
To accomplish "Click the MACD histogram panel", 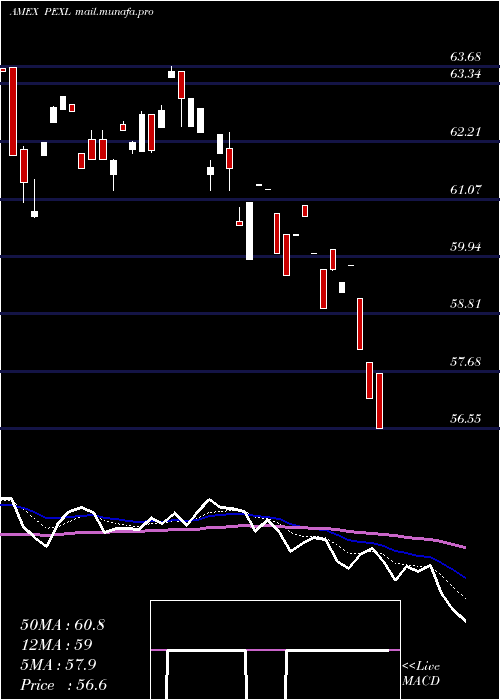I will [275, 650].
